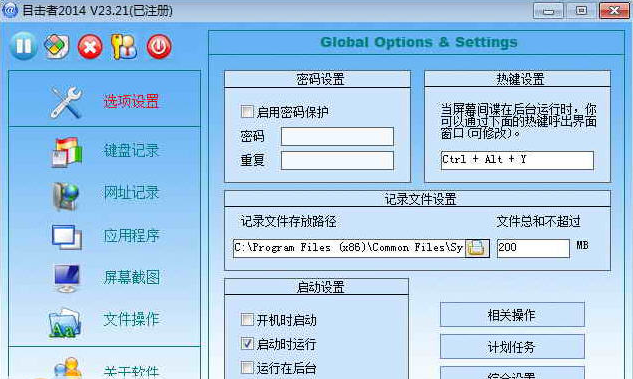Click the Ctrl + Alt + Y hotkey field
This screenshot has width=633, height=379.
tap(517, 160)
